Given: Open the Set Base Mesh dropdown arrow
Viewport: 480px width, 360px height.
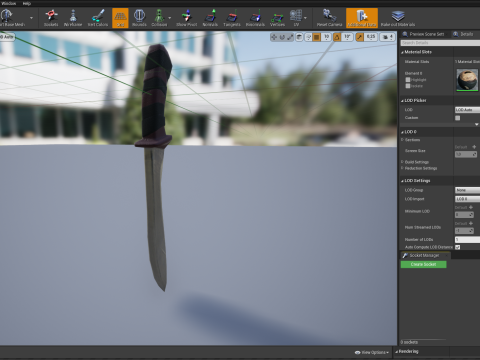Looking at the screenshot, I should click(x=32, y=18).
